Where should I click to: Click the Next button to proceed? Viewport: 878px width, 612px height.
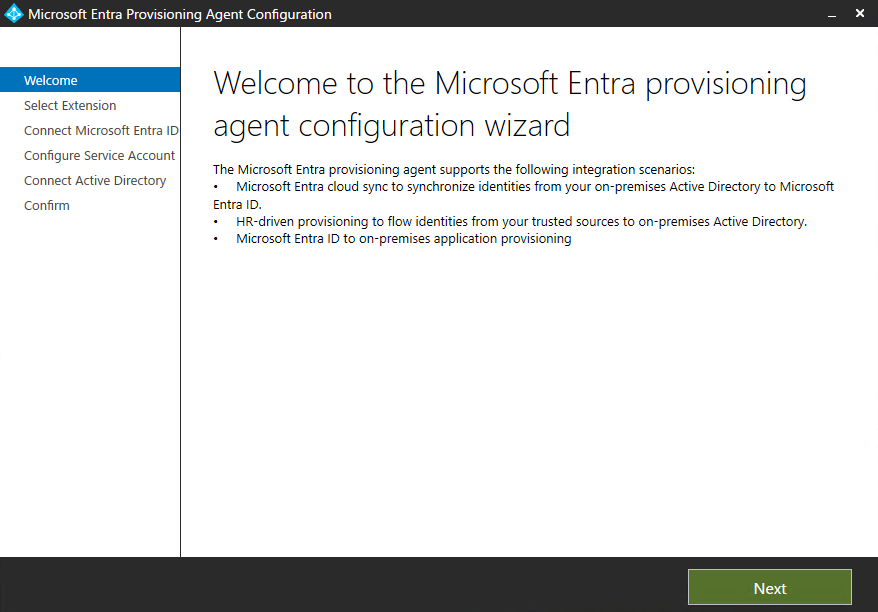coord(769,587)
